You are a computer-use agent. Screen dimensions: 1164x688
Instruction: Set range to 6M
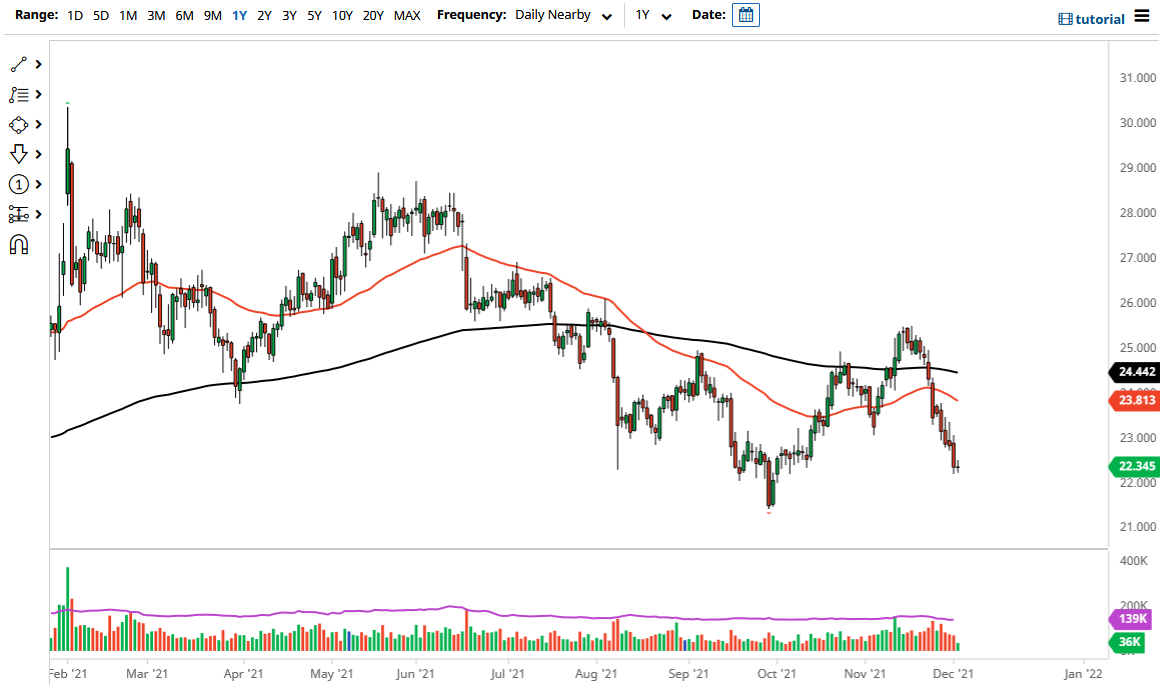tap(184, 15)
